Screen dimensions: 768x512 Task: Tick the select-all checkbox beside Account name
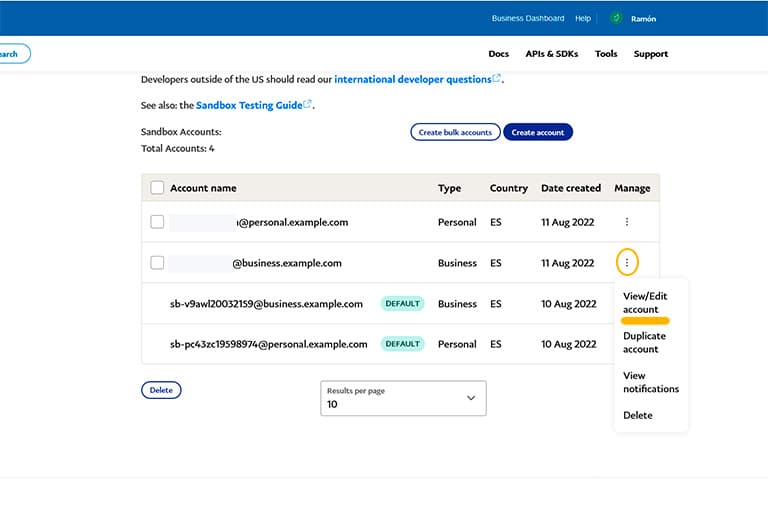click(157, 188)
